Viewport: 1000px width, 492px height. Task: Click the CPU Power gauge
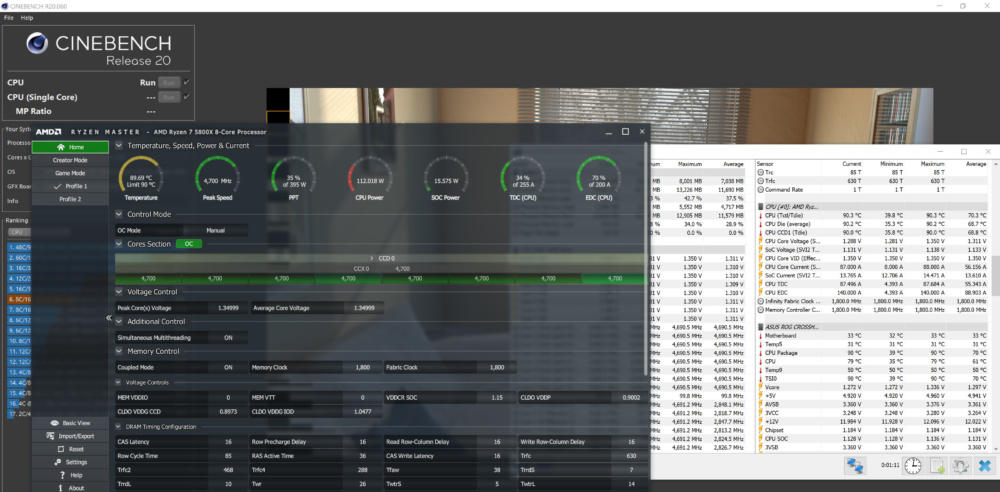pyautogui.click(x=370, y=180)
